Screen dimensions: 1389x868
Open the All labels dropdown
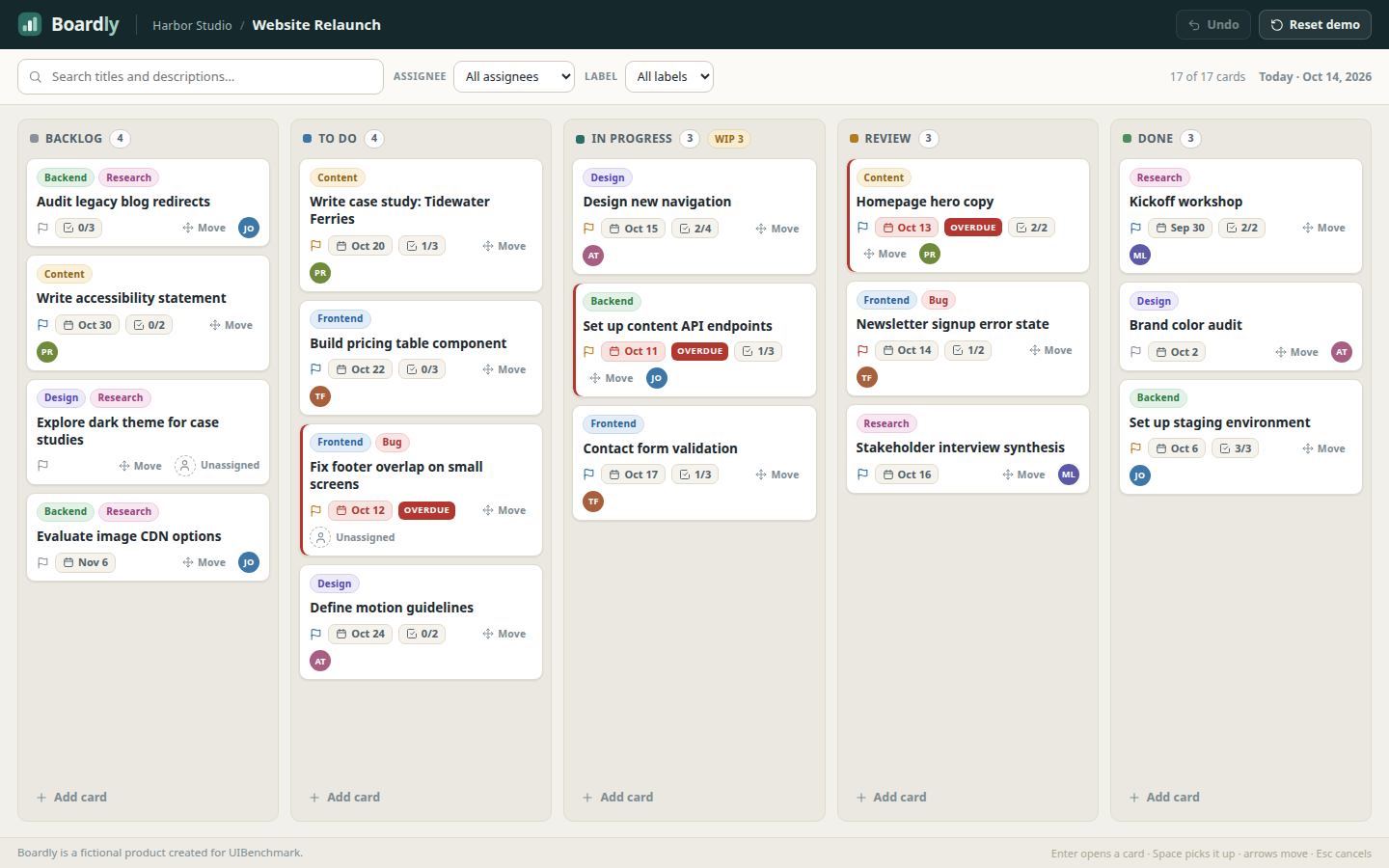(x=669, y=76)
